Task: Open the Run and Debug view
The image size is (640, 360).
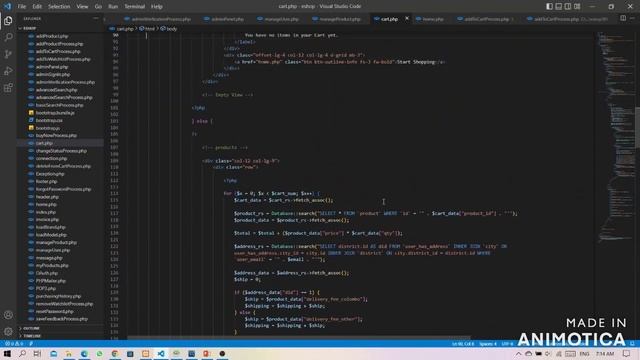Action: click(8, 71)
